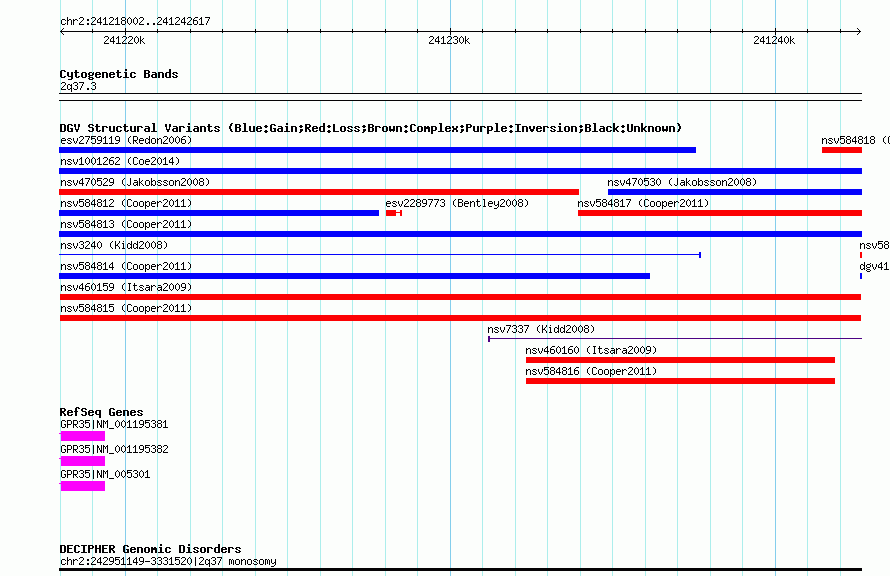The image size is (890, 576).
Task: Click the DECIPHER Genomic Disorders track title
Action: tap(150, 549)
